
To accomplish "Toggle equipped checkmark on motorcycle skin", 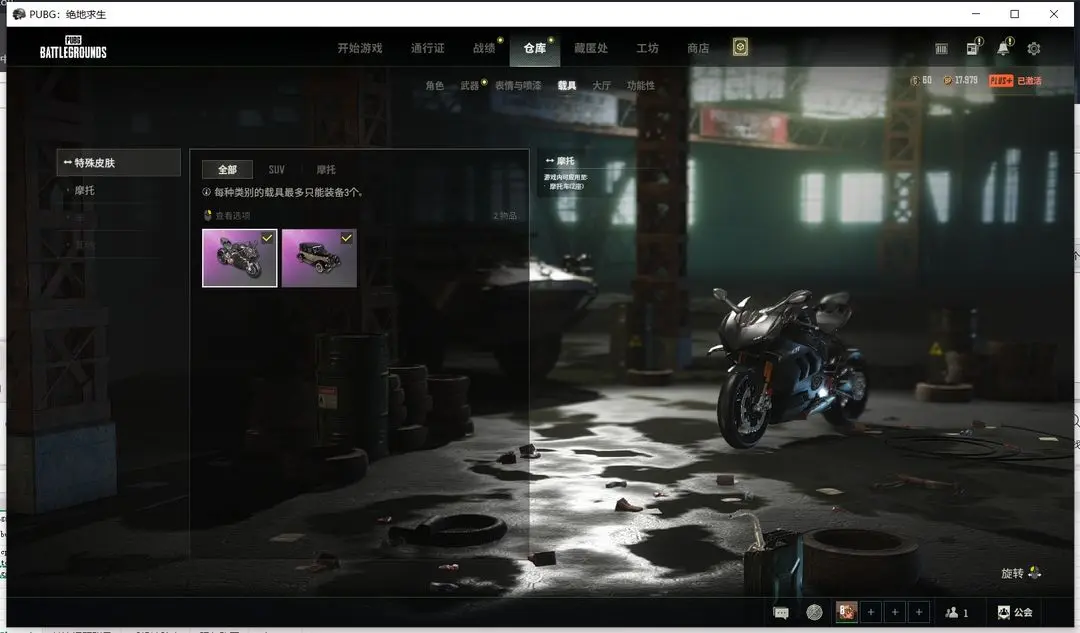I will click(267, 238).
